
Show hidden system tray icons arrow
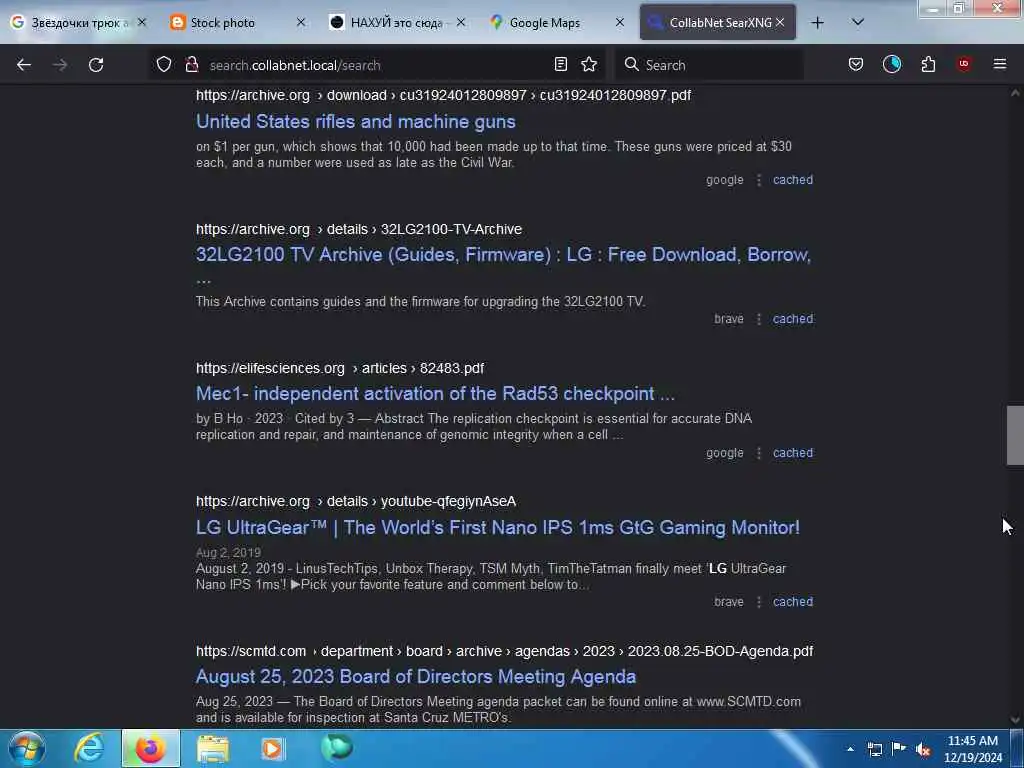point(850,749)
